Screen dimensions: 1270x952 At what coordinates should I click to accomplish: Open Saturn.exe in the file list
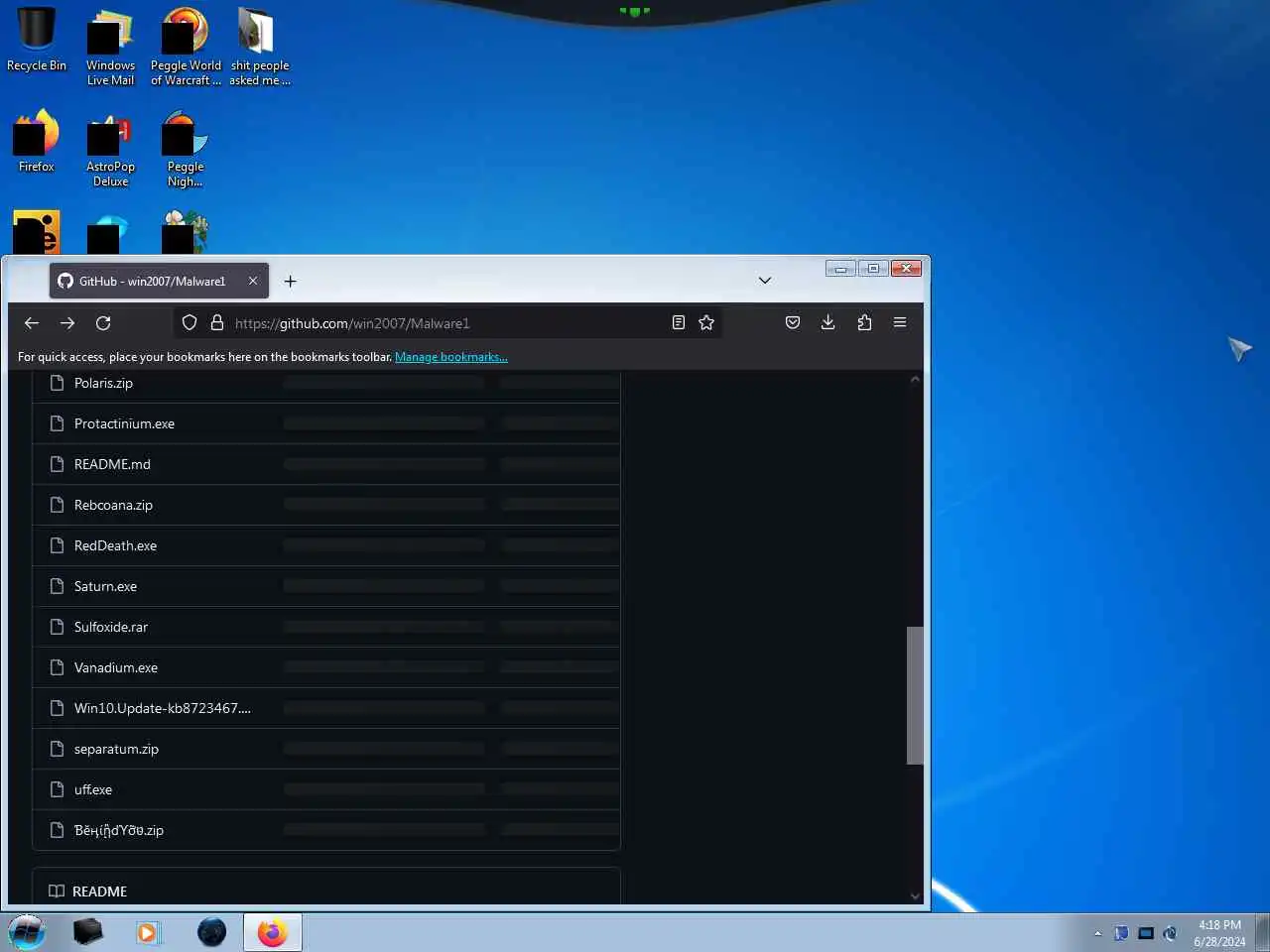coord(105,586)
